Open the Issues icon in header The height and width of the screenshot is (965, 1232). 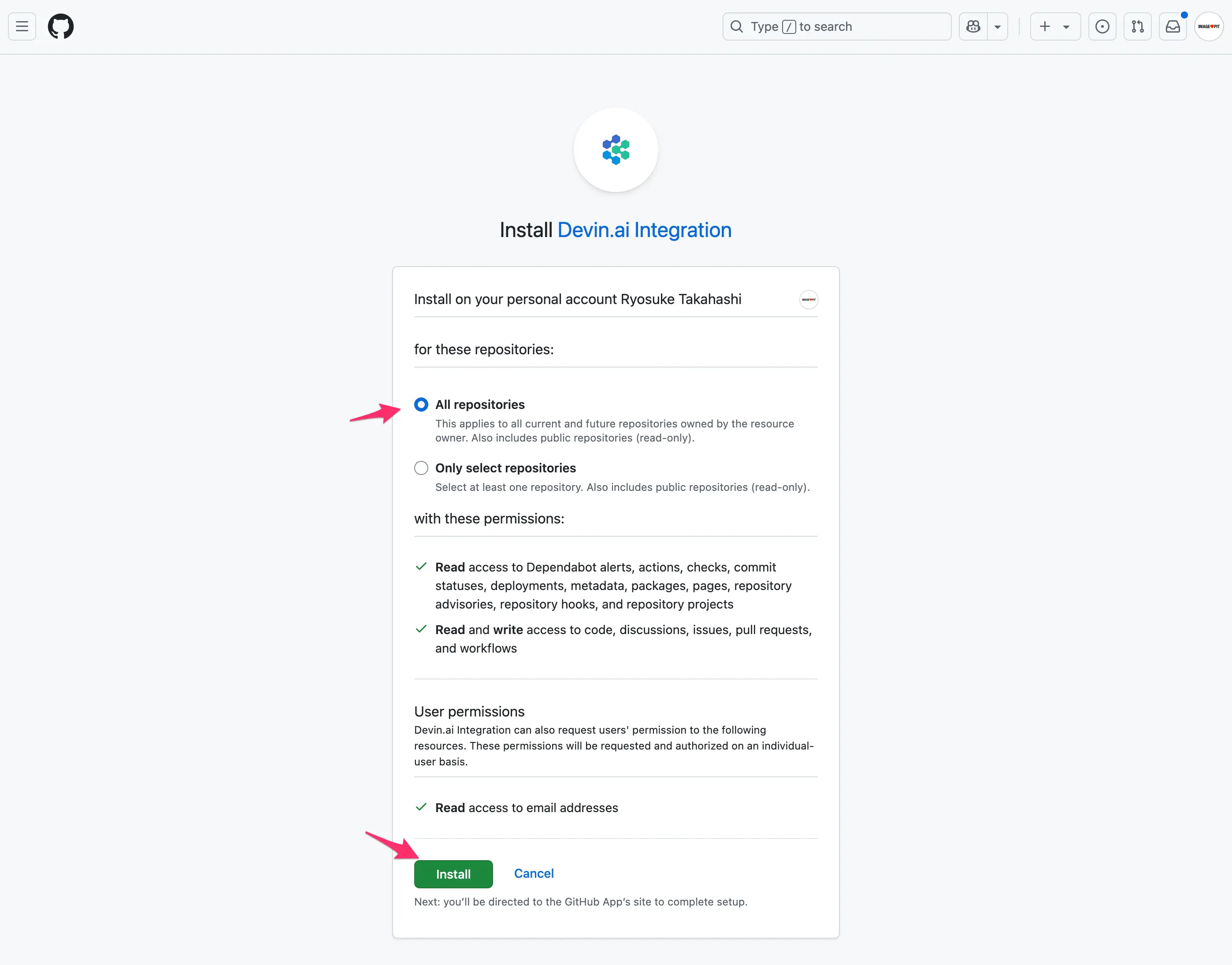coord(1102,26)
